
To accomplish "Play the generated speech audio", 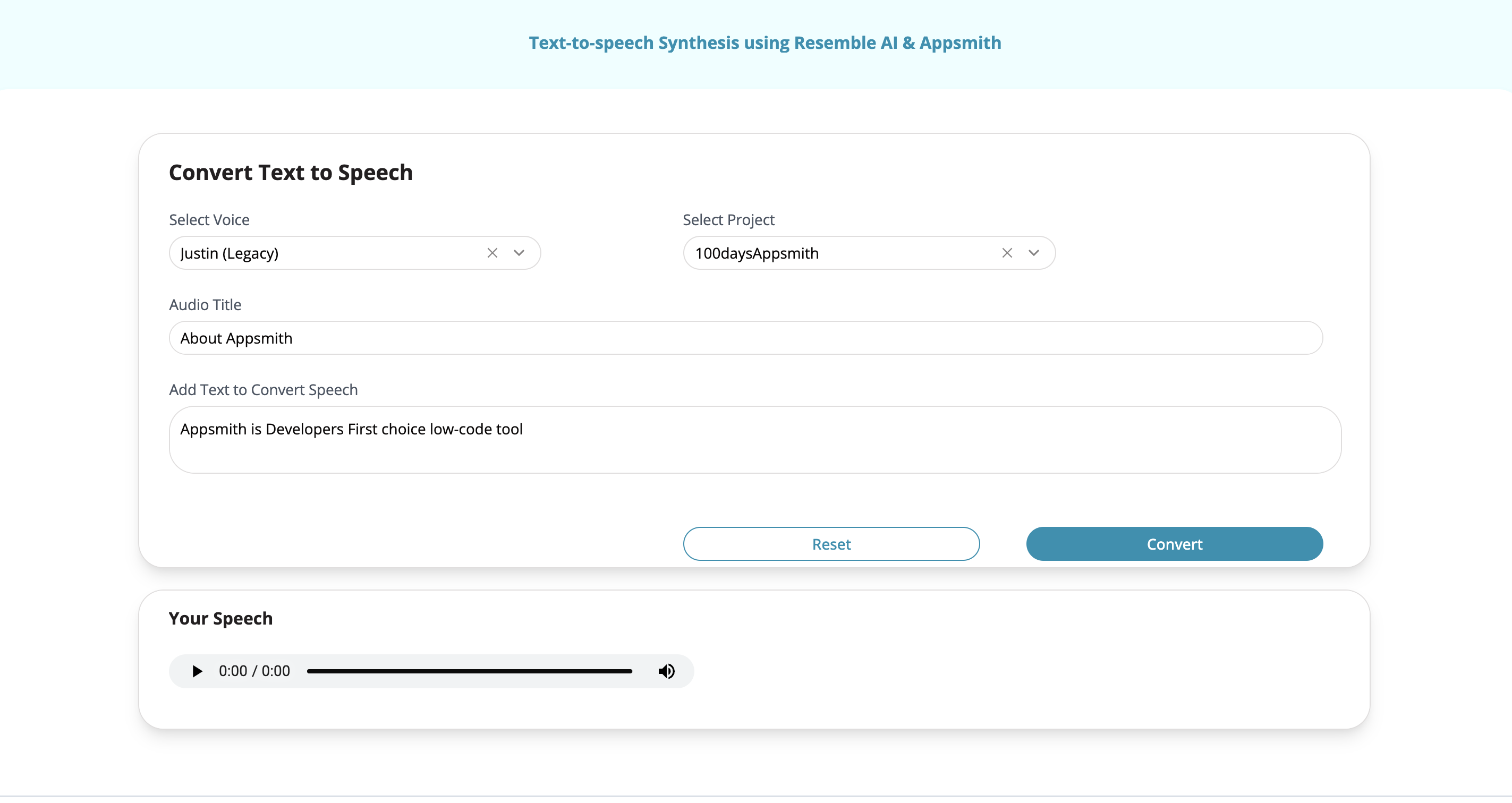I will [x=197, y=671].
